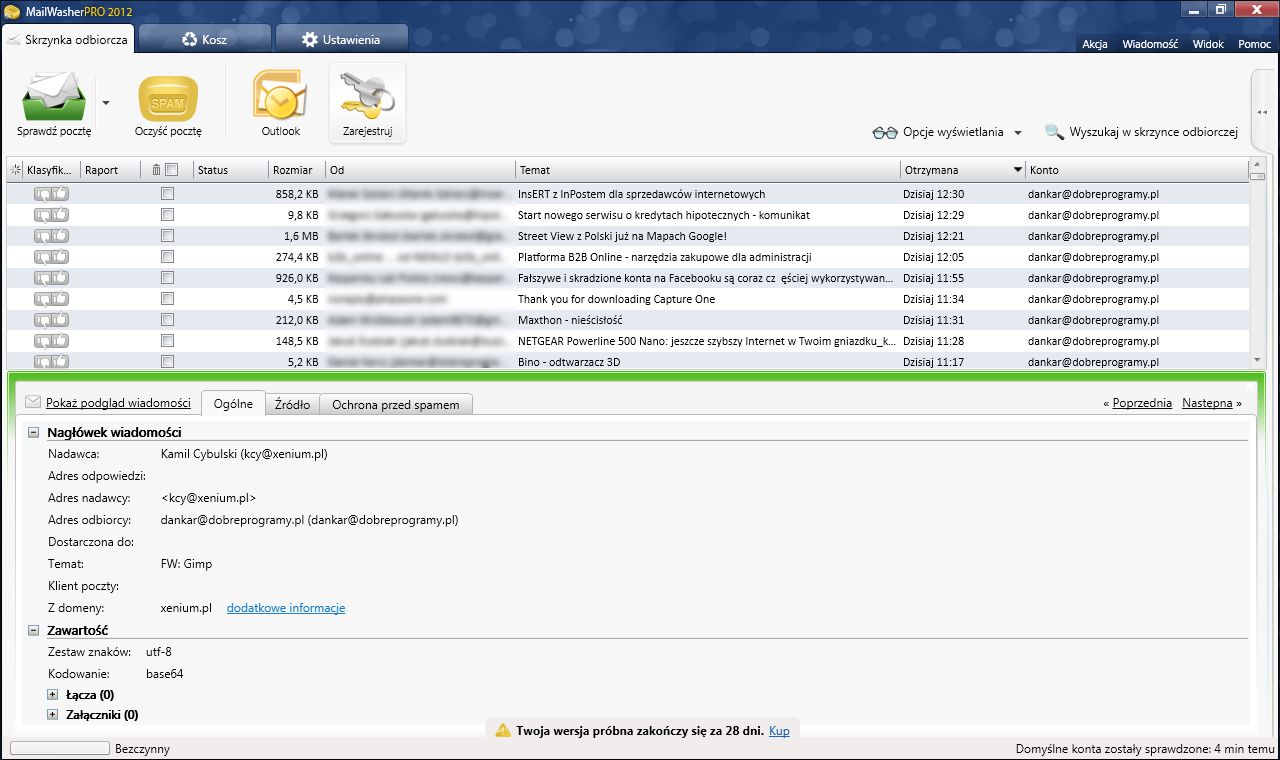Thumbs down the 'Thank you for downloading Capture One' email
1280x760 pixels.
(x=43, y=299)
